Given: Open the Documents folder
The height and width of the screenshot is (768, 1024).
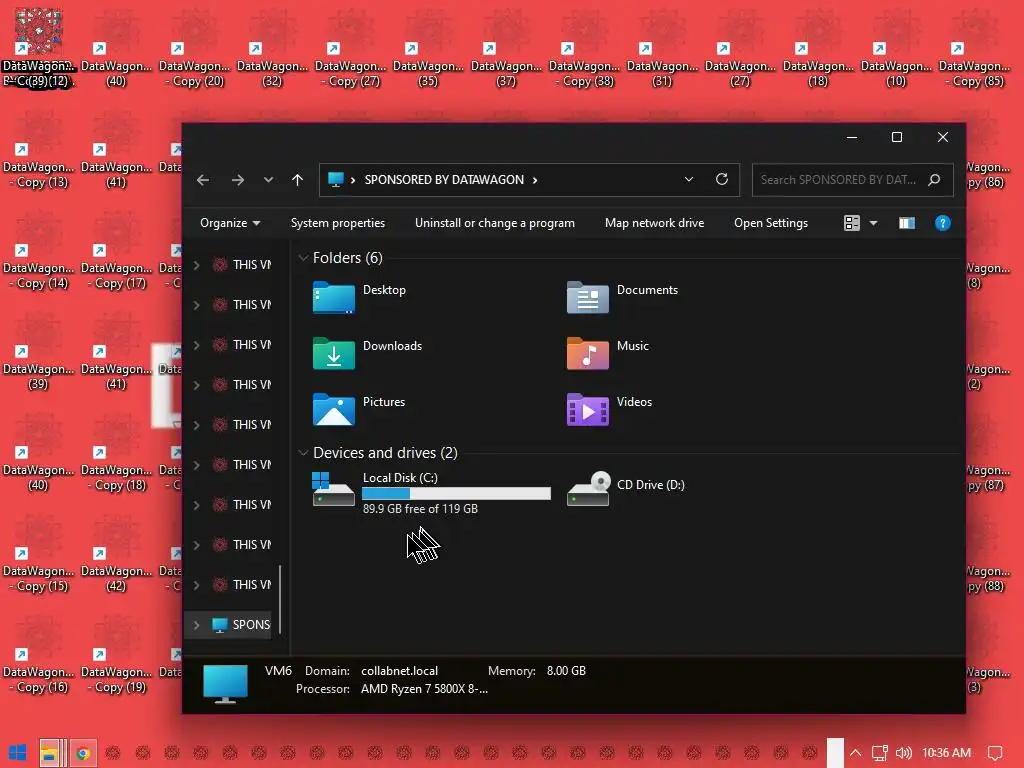Looking at the screenshot, I should click(x=622, y=297).
